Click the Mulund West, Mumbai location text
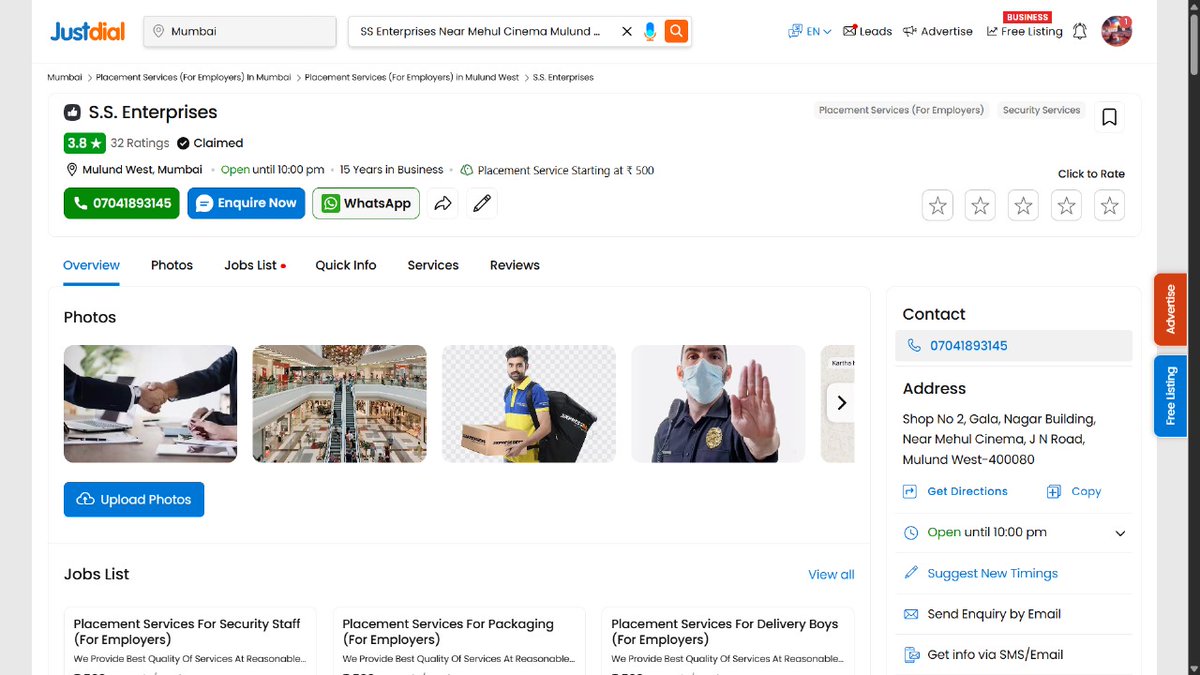The height and width of the screenshot is (675, 1200). [x=142, y=170]
